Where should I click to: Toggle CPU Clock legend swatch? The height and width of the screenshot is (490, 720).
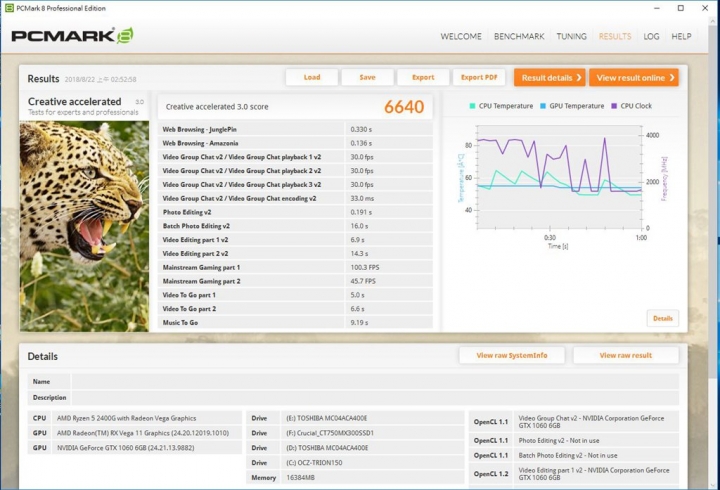[614, 106]
